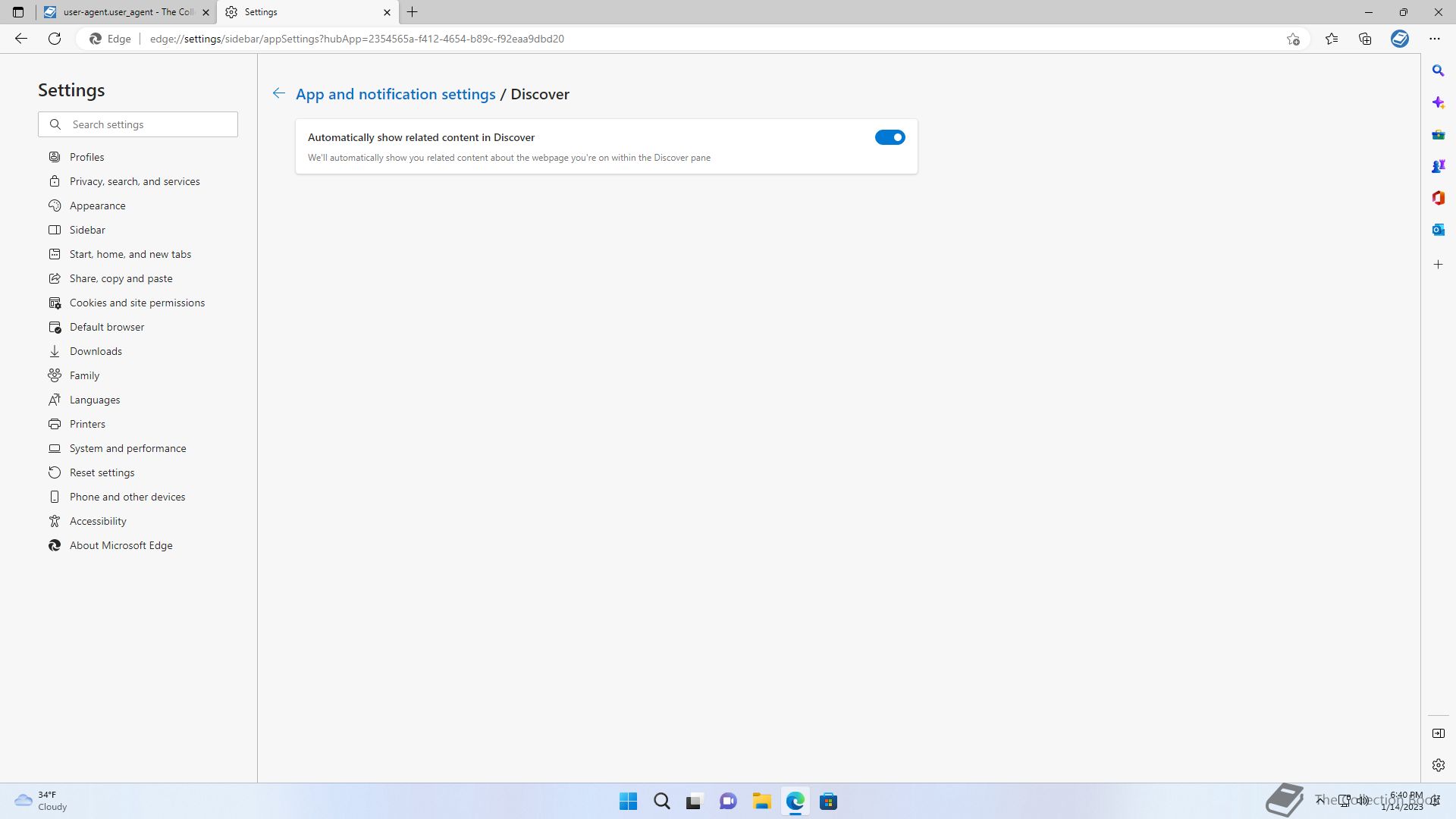Open Collections toolbar button
This screenshot has height=819, width=1456.
coord(1365,39)
